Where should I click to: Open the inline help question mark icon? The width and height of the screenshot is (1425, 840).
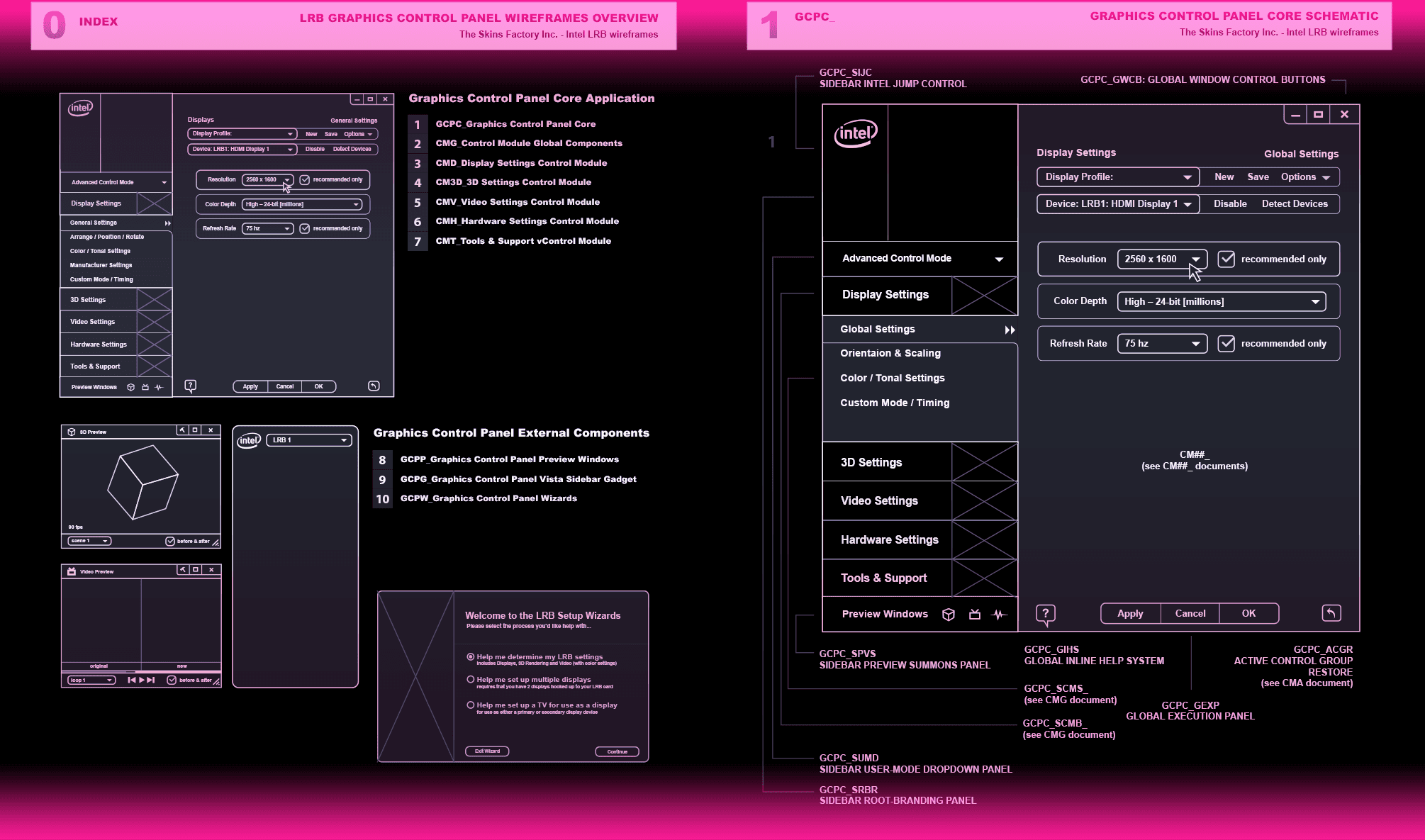point(1046,614)
